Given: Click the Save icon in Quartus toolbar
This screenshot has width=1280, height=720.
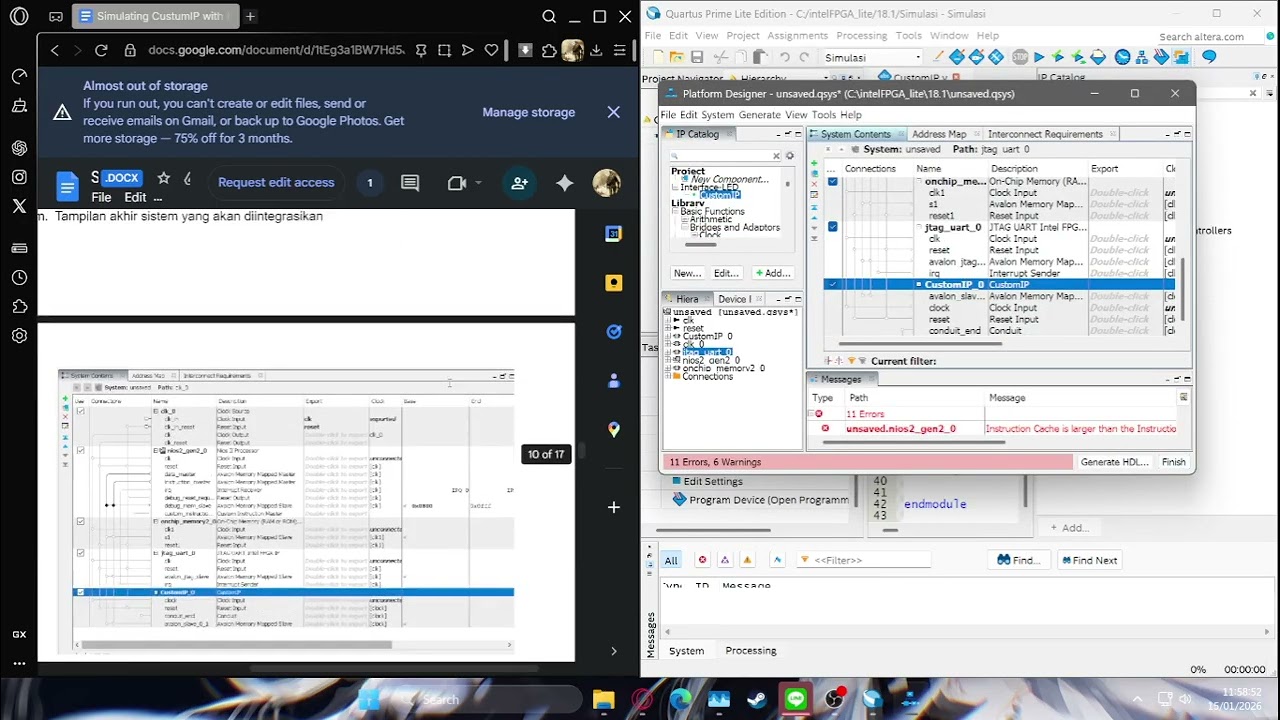Looking at the screenshot, I should (x=697, y=57).
